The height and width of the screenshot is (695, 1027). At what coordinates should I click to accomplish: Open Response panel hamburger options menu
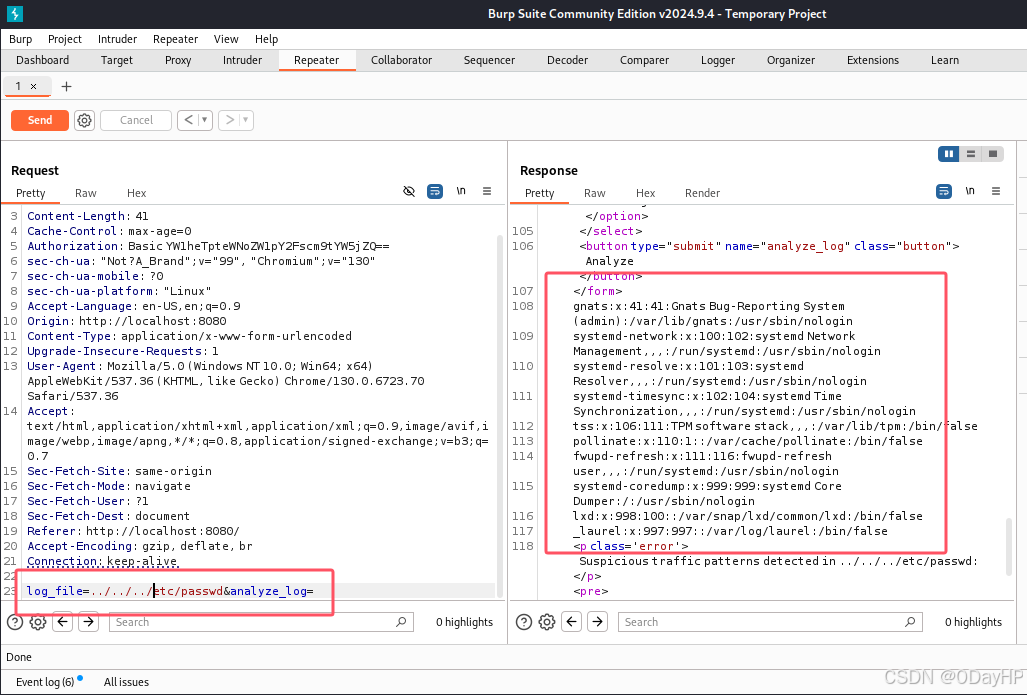click(996, 191)
